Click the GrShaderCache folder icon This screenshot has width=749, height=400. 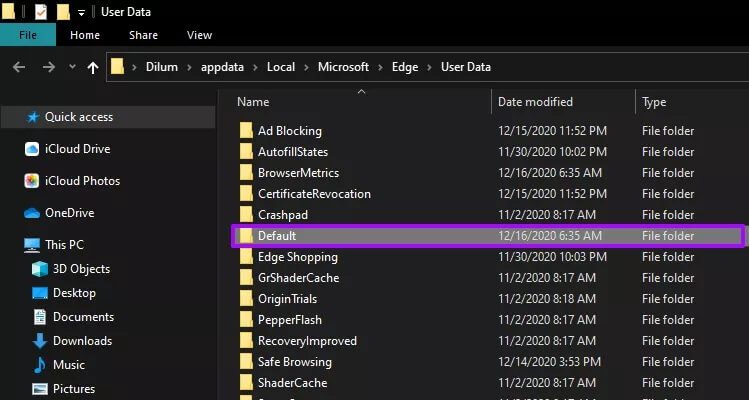tap(246, 278)
